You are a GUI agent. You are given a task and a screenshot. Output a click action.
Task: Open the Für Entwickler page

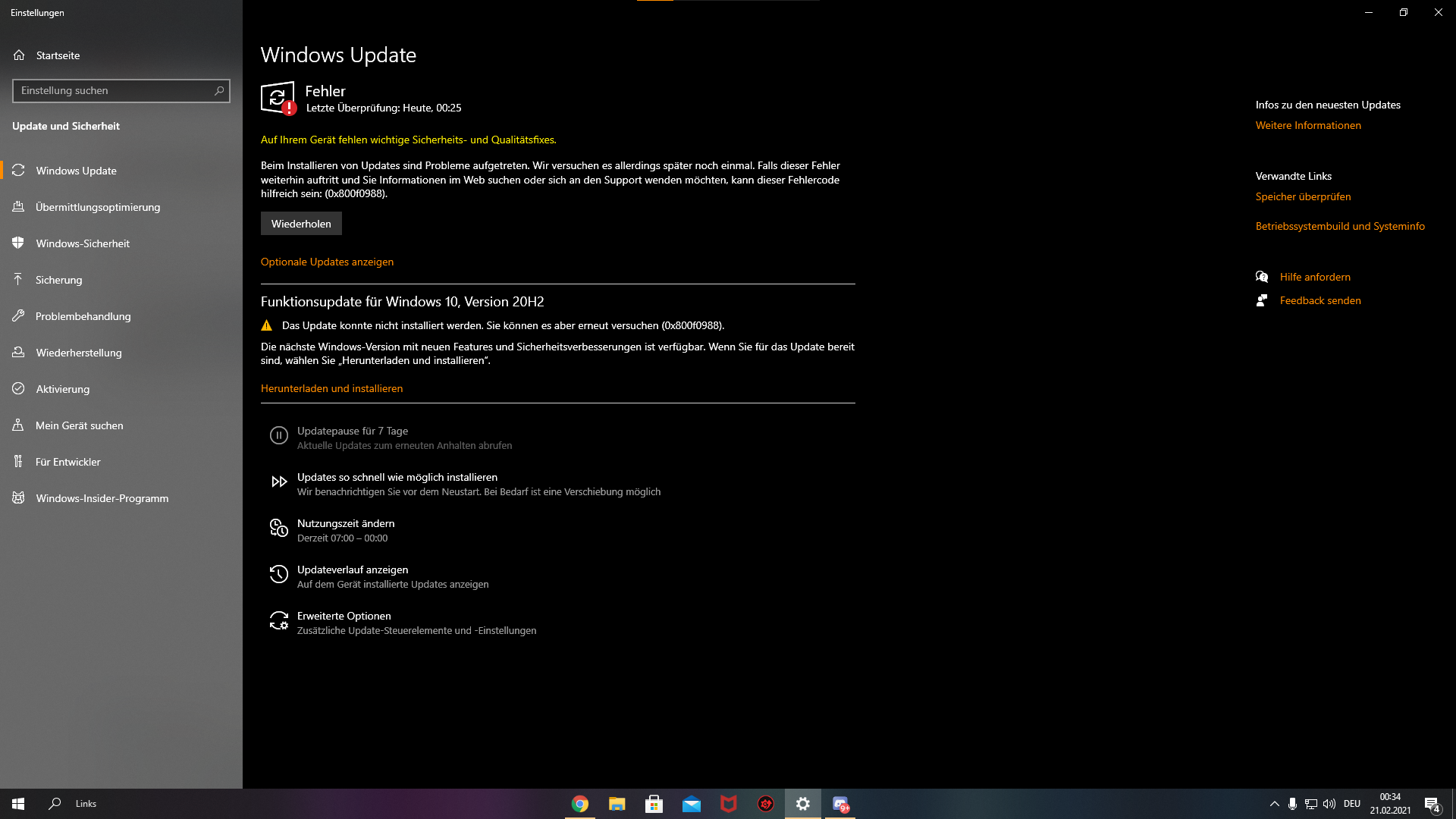coord(121,462)
